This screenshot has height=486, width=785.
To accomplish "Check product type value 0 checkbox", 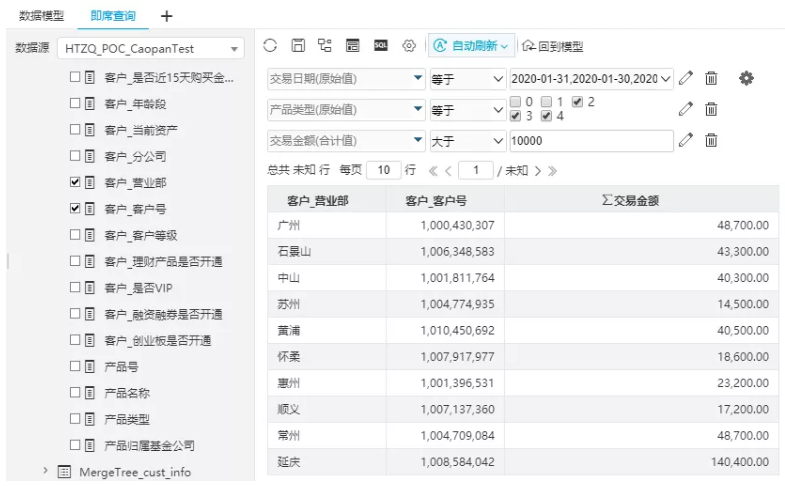I will pyautogui.click(x=515, y=102).
